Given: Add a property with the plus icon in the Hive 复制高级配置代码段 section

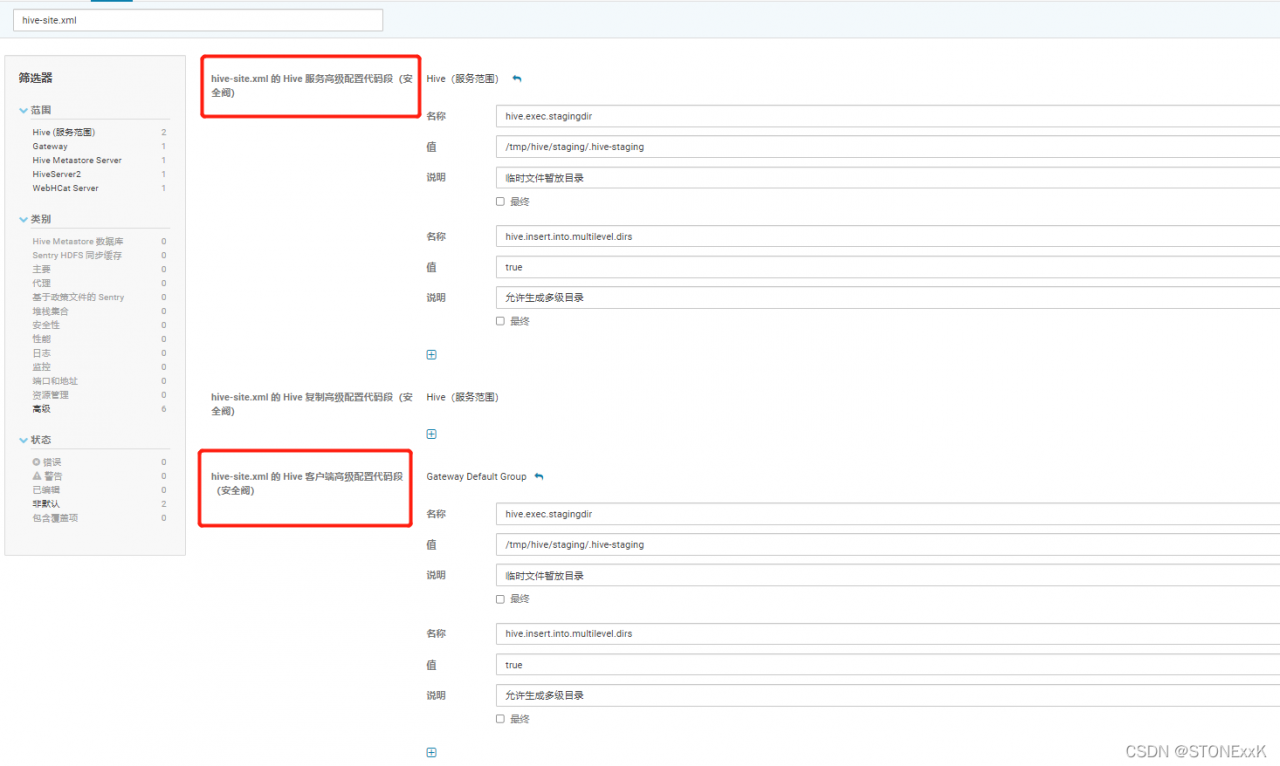Looking at the screenshot, I should click(x=432, y=434).
